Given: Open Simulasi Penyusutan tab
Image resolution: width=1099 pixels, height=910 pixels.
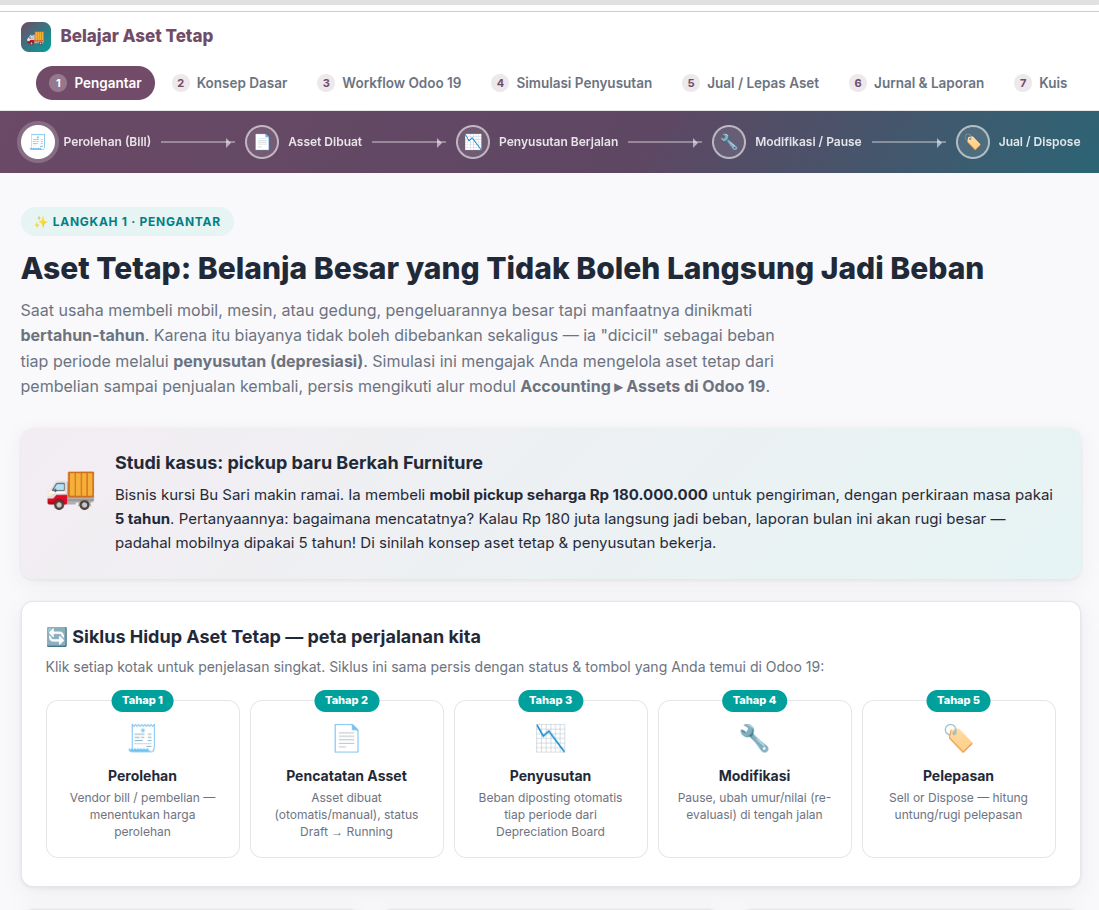Looking at the screenshot, I should 572,83.
